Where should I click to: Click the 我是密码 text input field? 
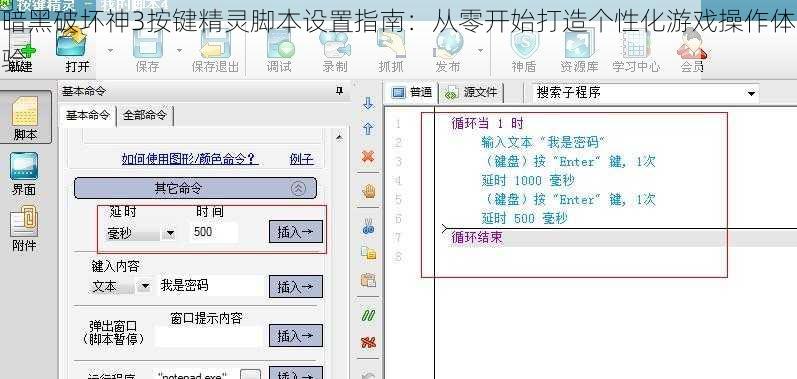(211, 286)
